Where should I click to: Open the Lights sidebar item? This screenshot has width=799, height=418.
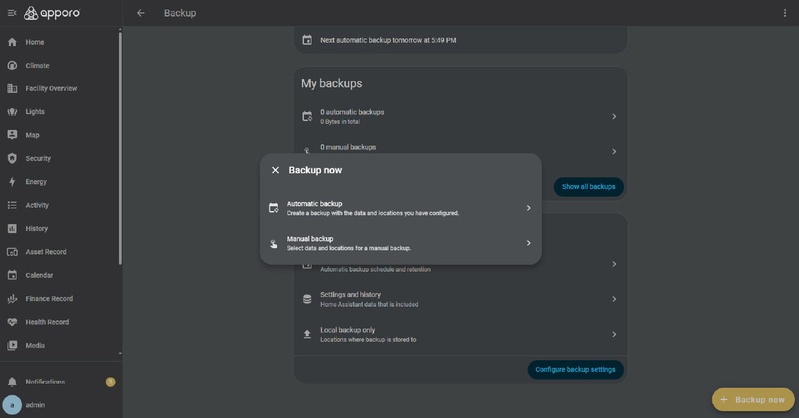[60, 112]
